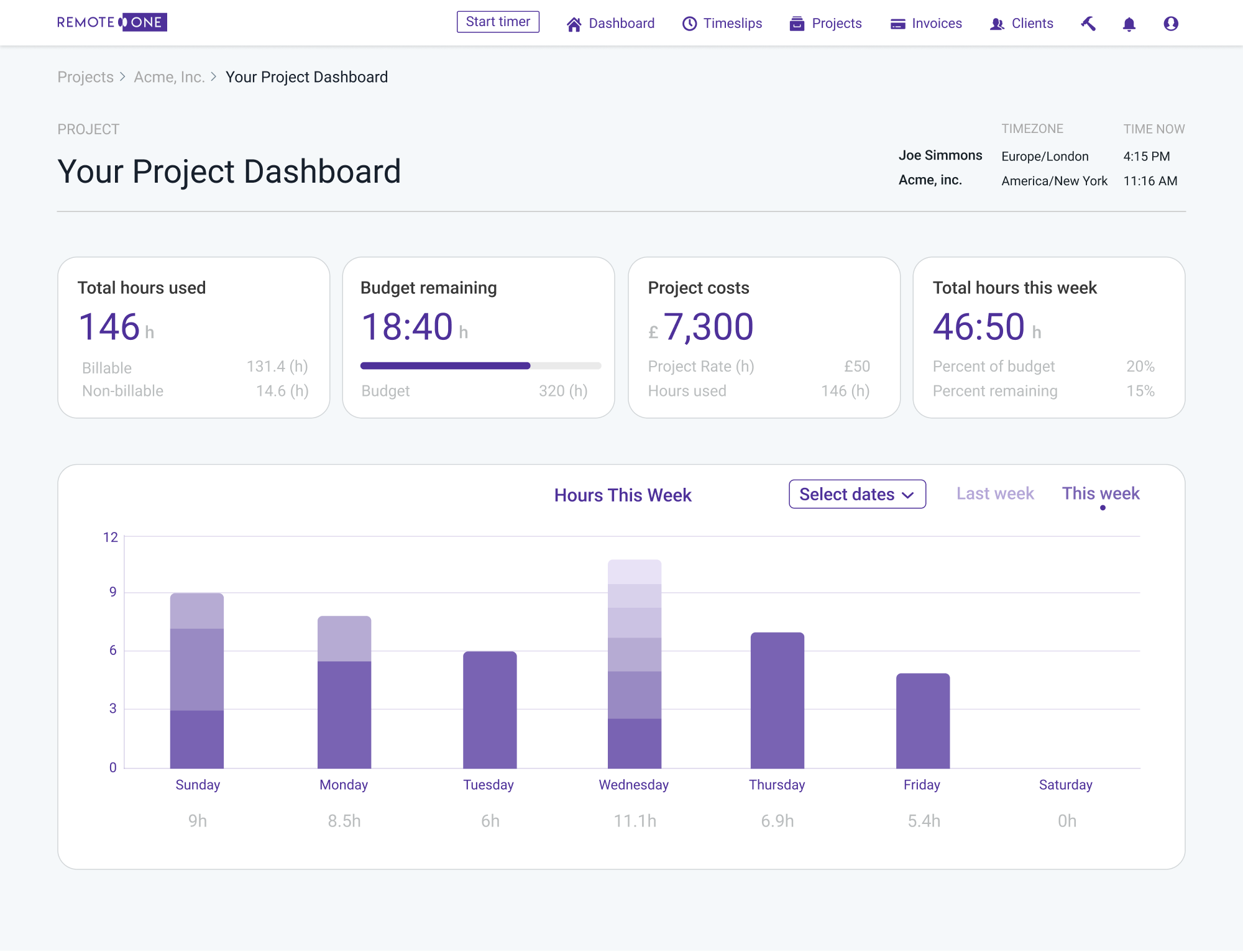Viewport: 1243px width, 952px height.
Task: Go to Projects in the breadcrumb
Action: point(86,77)
